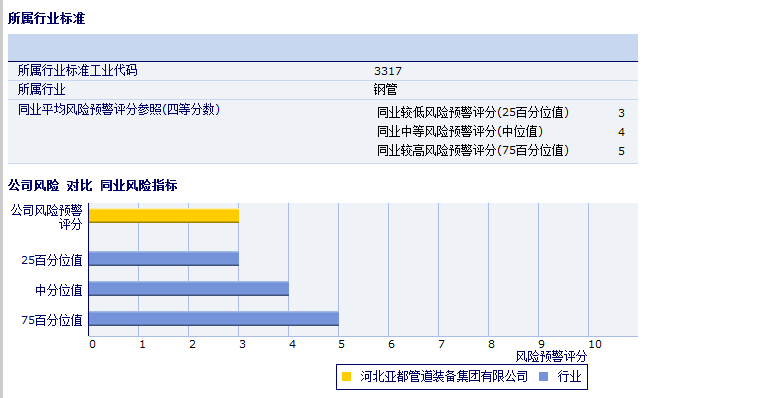Select 同业较低风险预警评分(25百分位值) text

[x=473, y=113]
